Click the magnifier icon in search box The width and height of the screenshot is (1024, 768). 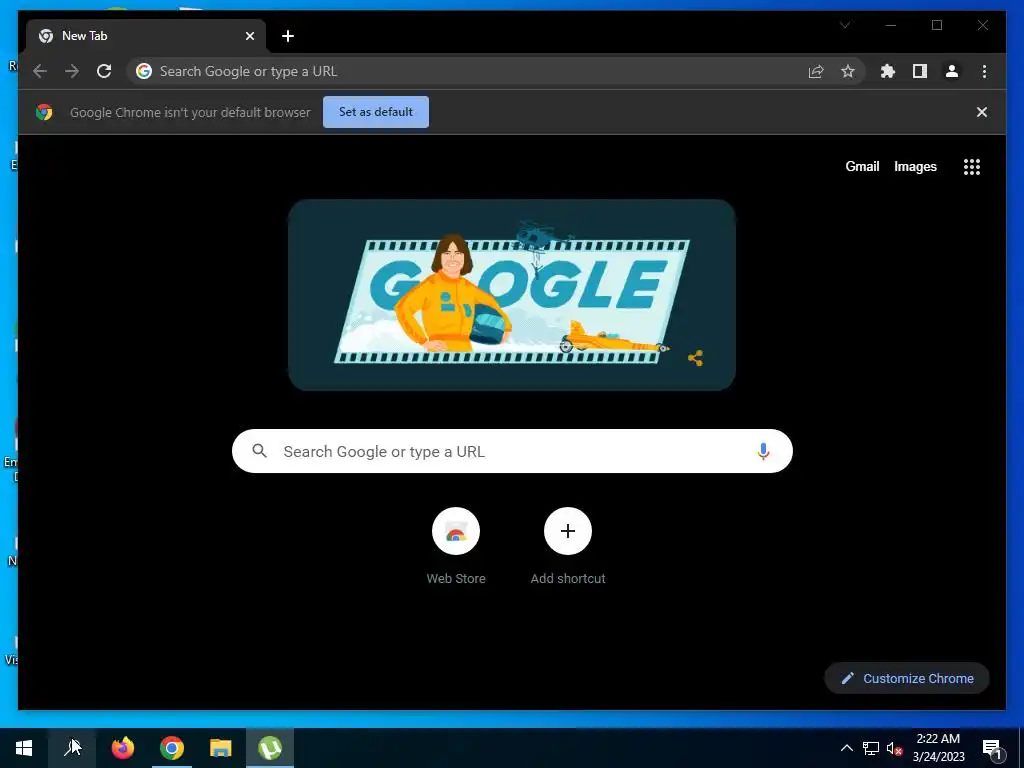click(x=259, y=451)
